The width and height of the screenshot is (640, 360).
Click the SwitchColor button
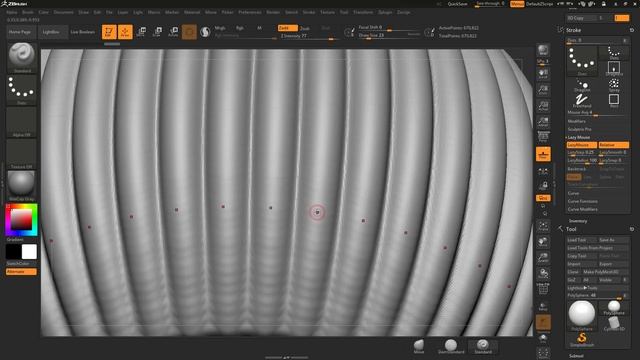coord(18,264)
